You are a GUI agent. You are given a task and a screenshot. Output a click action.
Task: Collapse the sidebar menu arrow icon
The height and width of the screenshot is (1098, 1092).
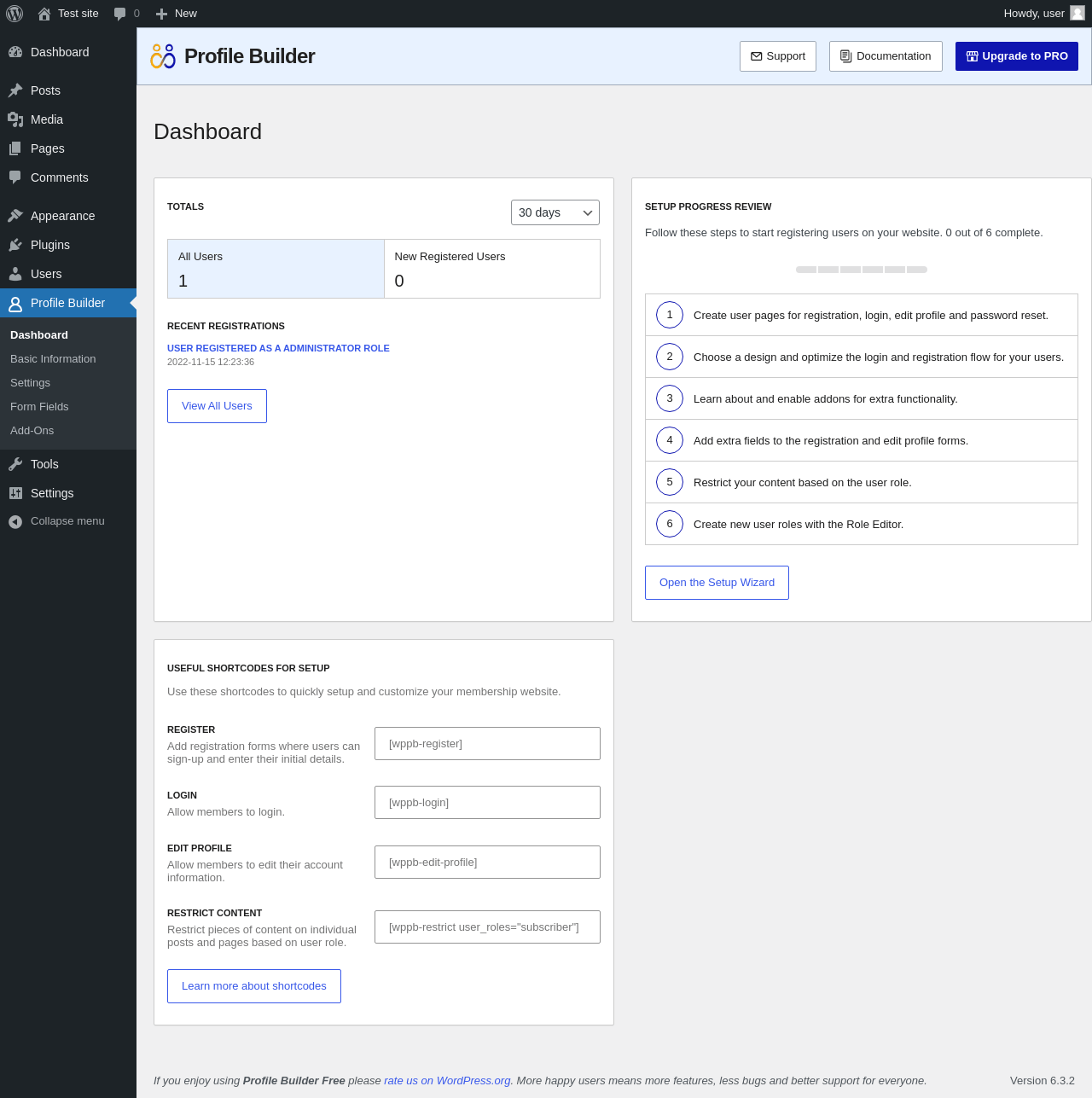pyautogui.click(x=15, y=521)
